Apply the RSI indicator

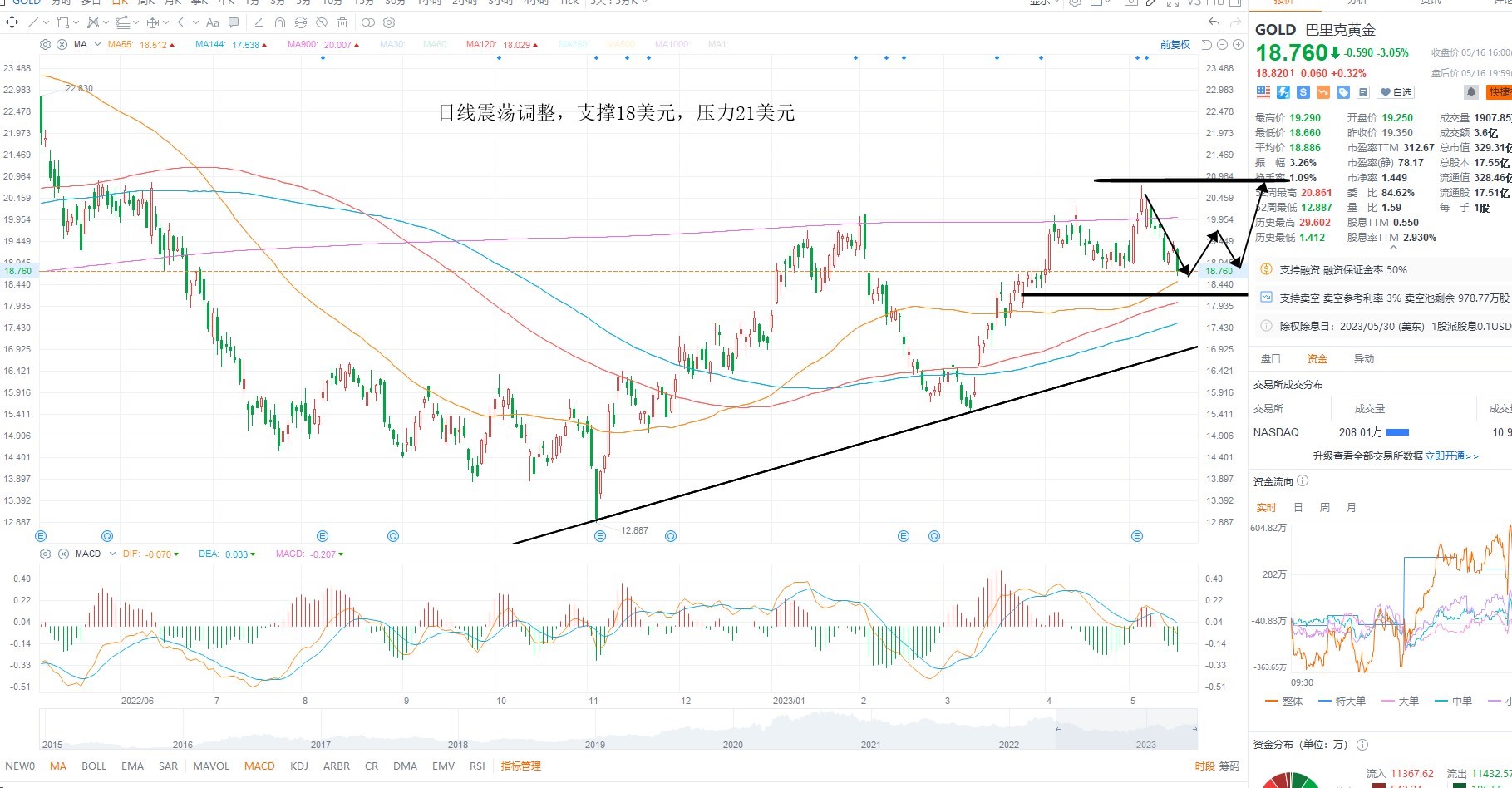477,766
